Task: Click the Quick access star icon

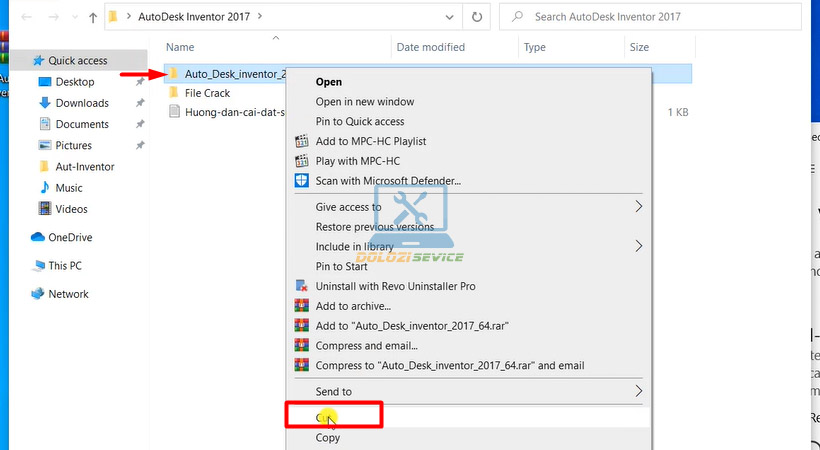Action: coord(38,60)
